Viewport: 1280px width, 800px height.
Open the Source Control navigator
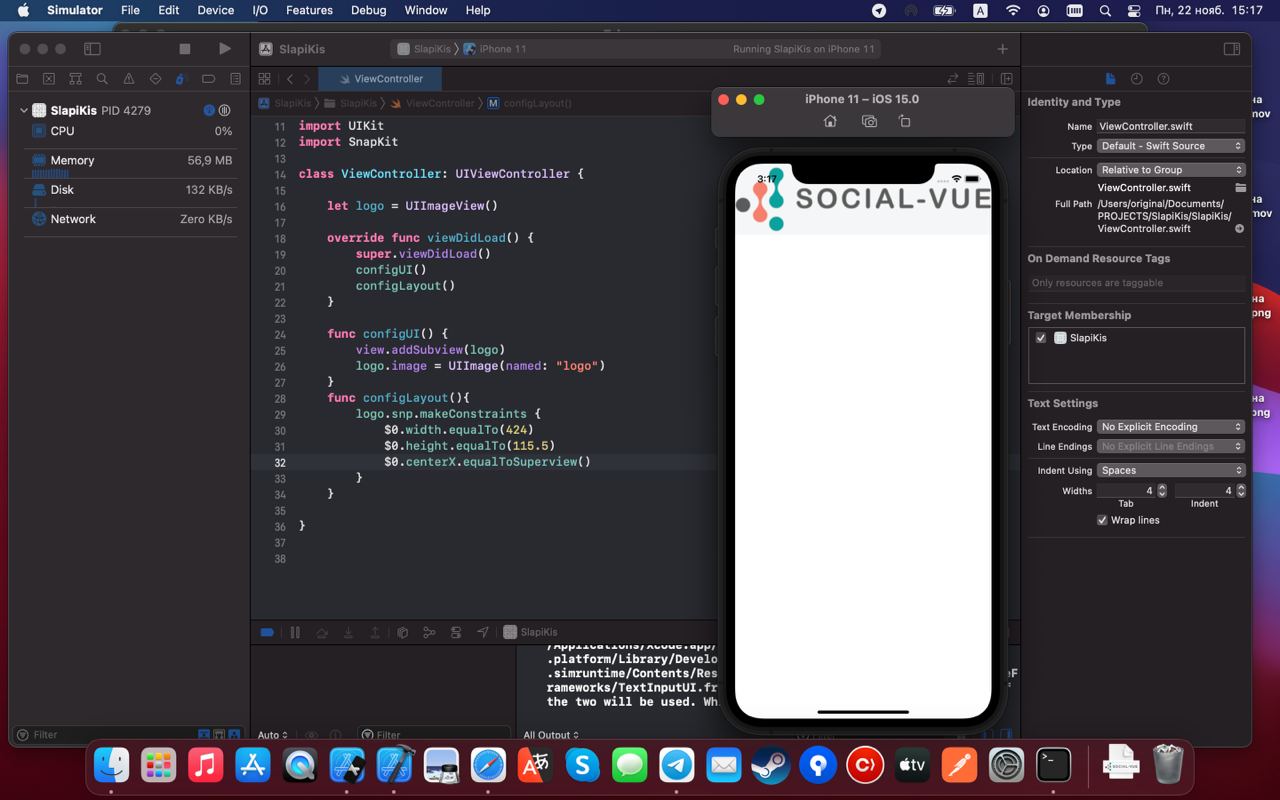(49, 78)
